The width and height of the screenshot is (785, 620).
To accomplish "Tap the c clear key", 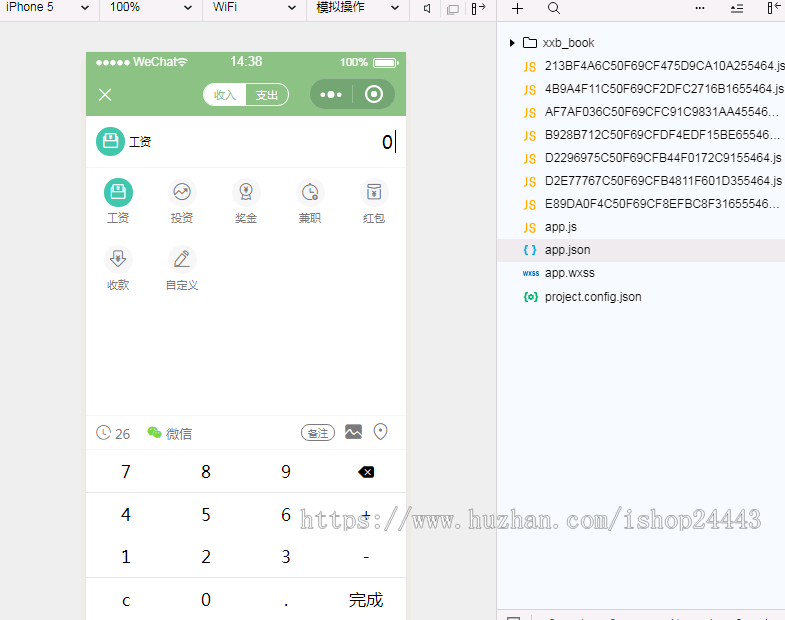I will pyautogui.click(x=126, y=599).
